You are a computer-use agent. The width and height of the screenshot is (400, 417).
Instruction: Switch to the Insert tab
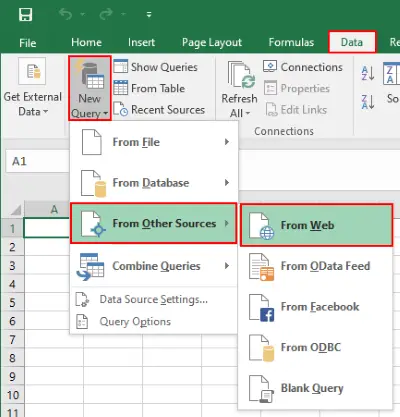tap(141, 42)
